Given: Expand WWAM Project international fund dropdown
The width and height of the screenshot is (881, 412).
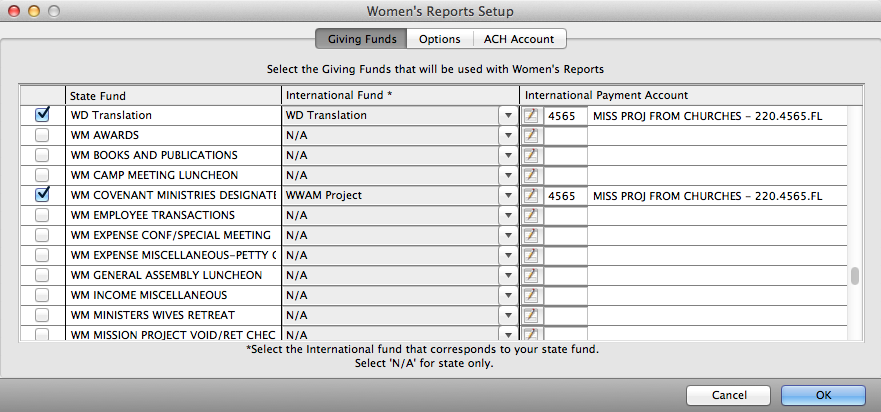Looking at the screenshot, I should 507,196.
